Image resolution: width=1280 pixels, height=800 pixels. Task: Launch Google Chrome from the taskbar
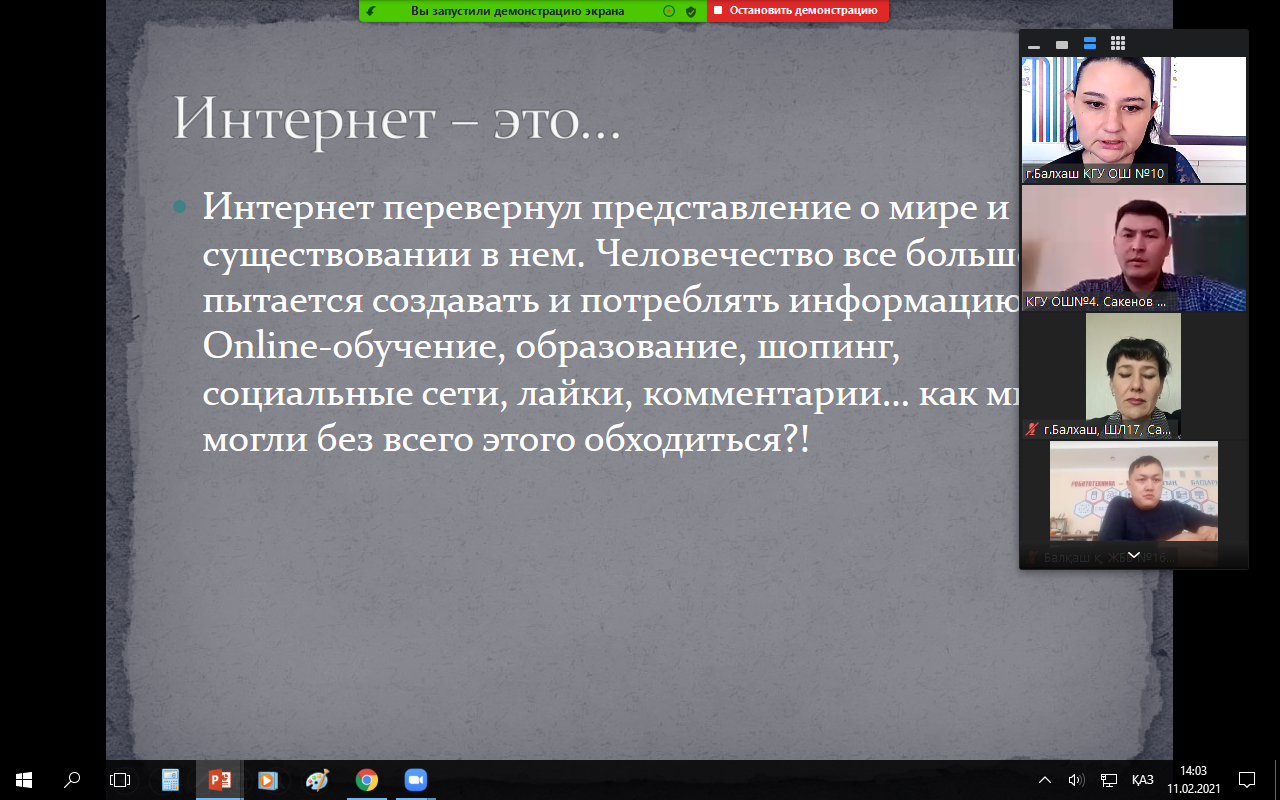pos(367,780)
